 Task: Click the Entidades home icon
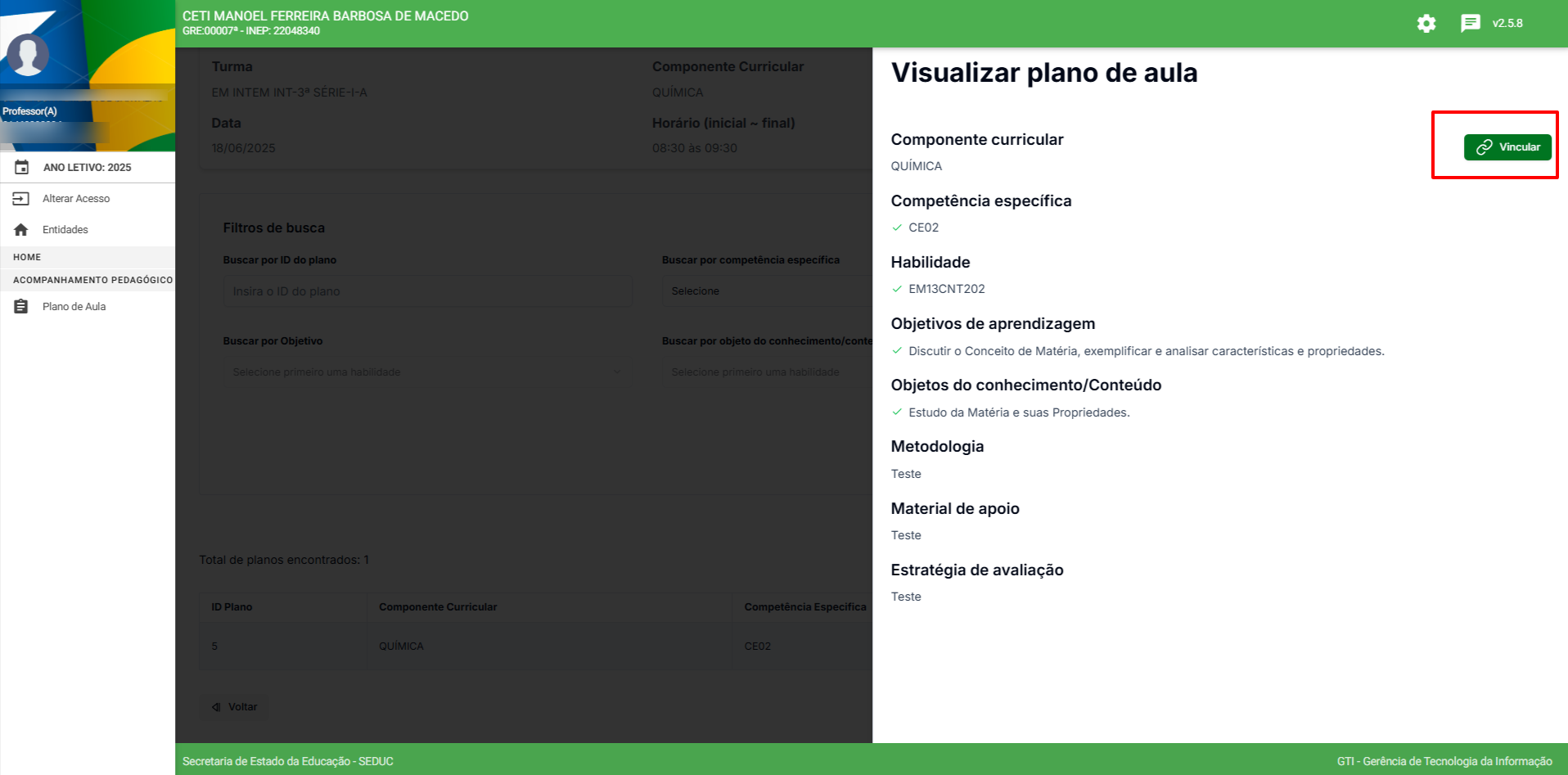21,230
